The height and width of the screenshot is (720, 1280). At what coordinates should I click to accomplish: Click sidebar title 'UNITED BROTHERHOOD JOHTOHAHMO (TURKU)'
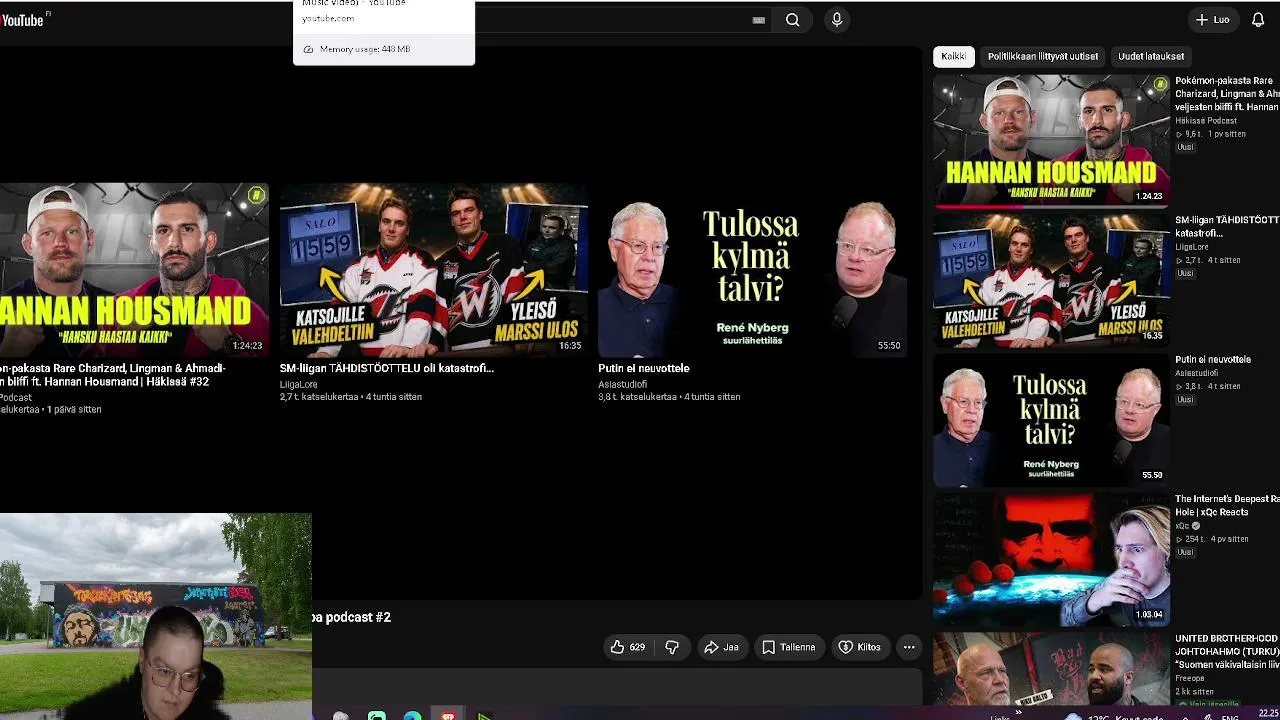tap(1227, 651)
